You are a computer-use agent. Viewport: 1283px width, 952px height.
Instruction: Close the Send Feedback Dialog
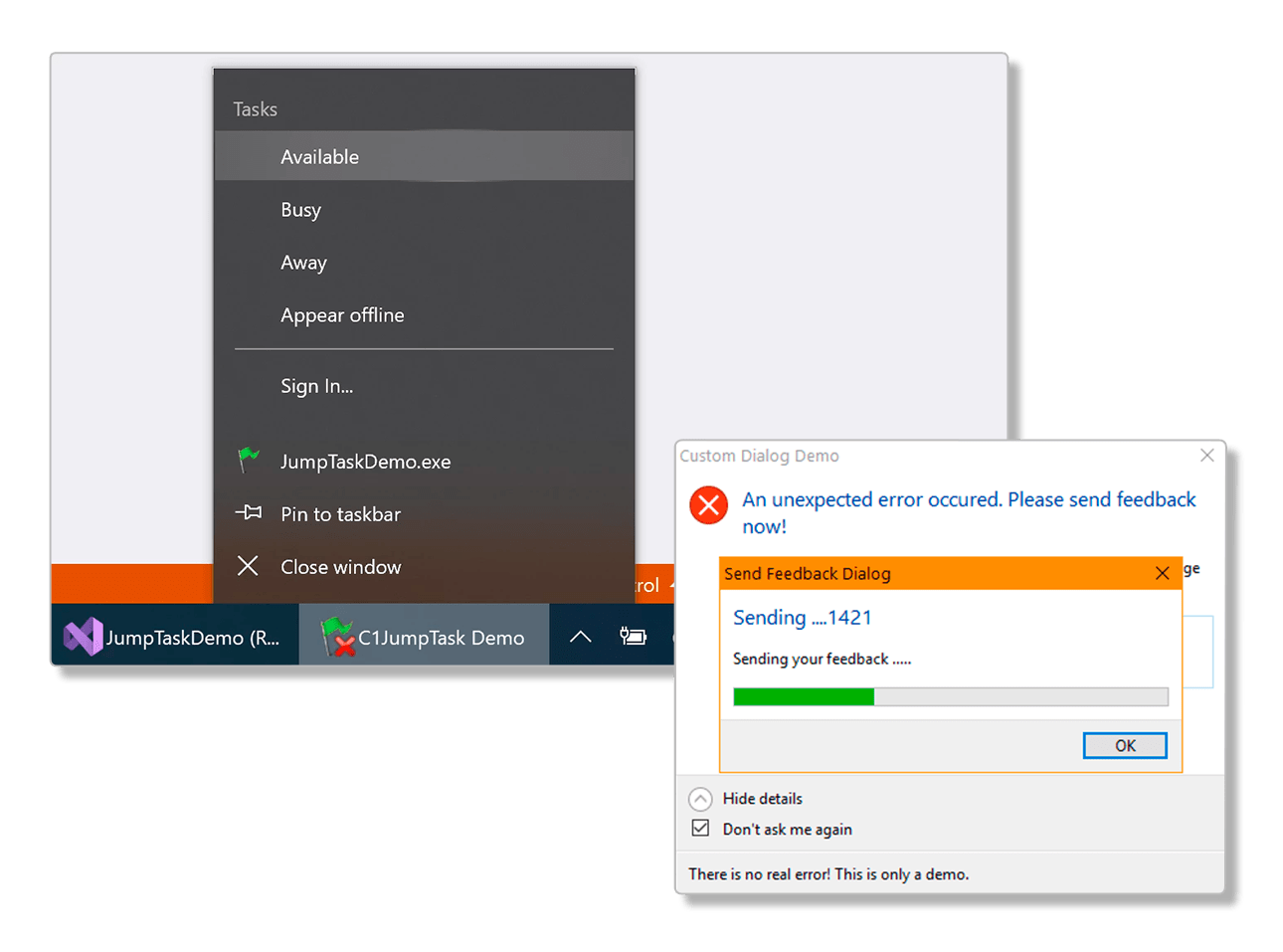(x=1162, y=573)
